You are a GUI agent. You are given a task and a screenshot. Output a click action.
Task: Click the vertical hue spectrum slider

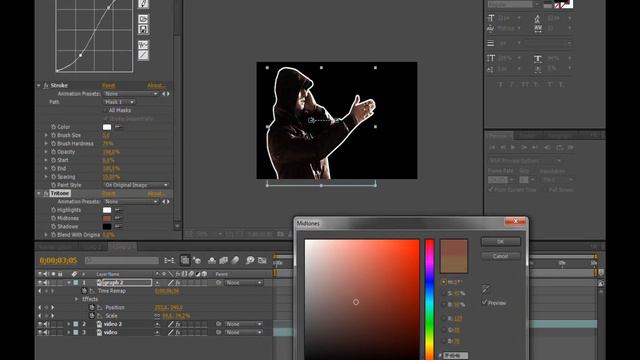click(x=429, y=300)
